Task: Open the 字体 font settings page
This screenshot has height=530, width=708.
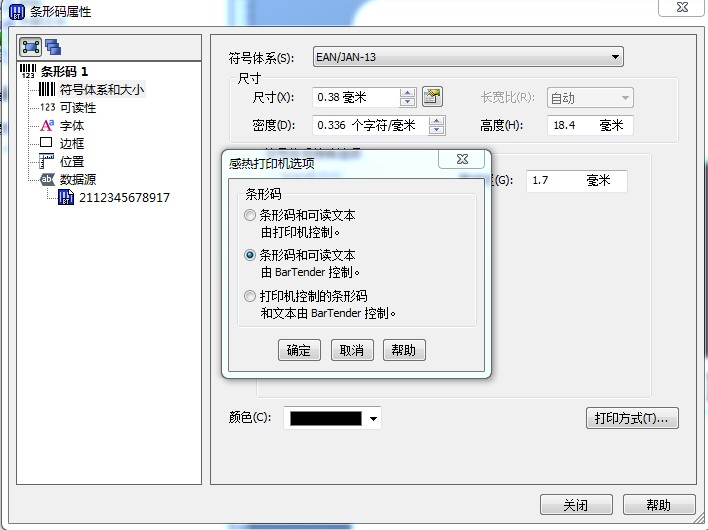Action: click(72, 126)
